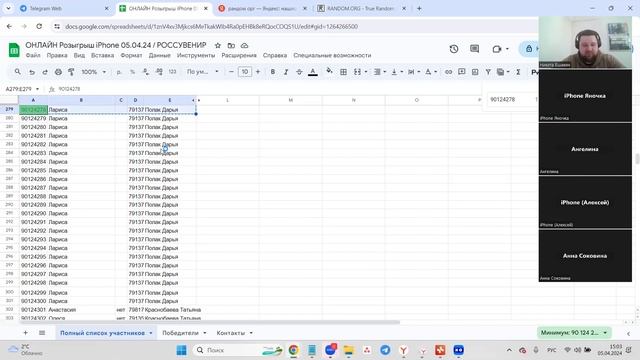
Task: Open Chrome from the taskbar
Action: (293, 350)
